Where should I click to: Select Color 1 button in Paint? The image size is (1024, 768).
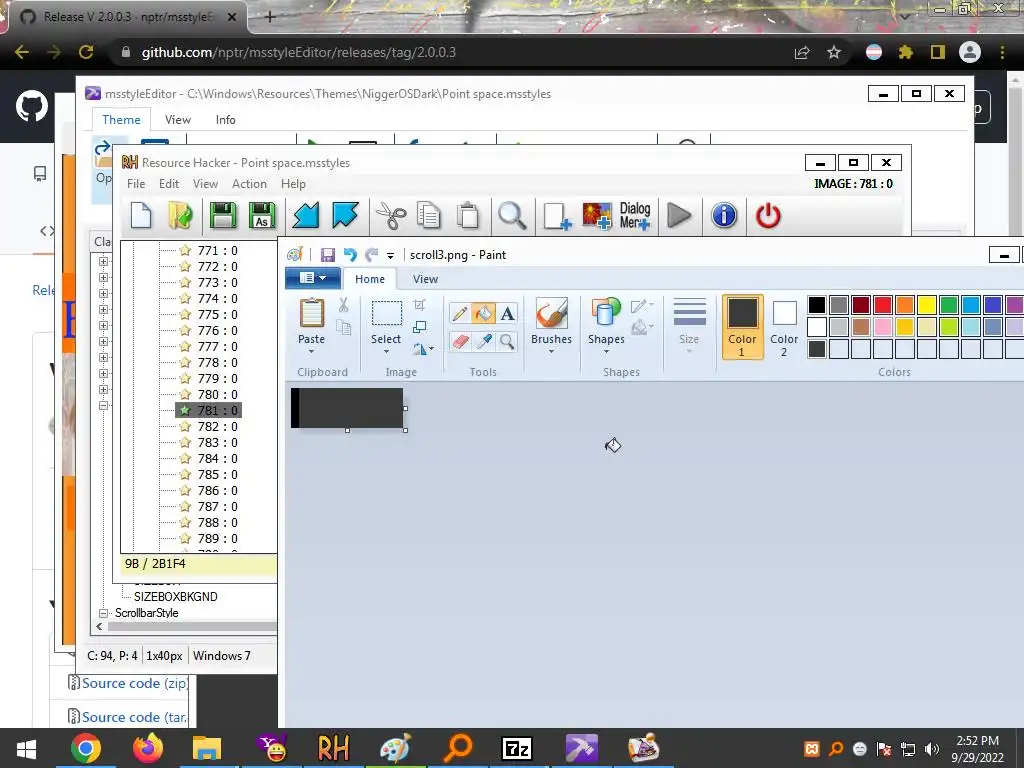[x=742, y=327]
